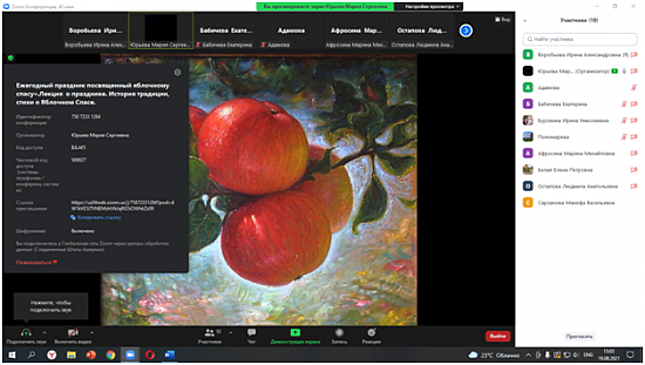Click the Пригласить button in participants panel
Viewport: 645px width, 365px height.
point(579,337)
